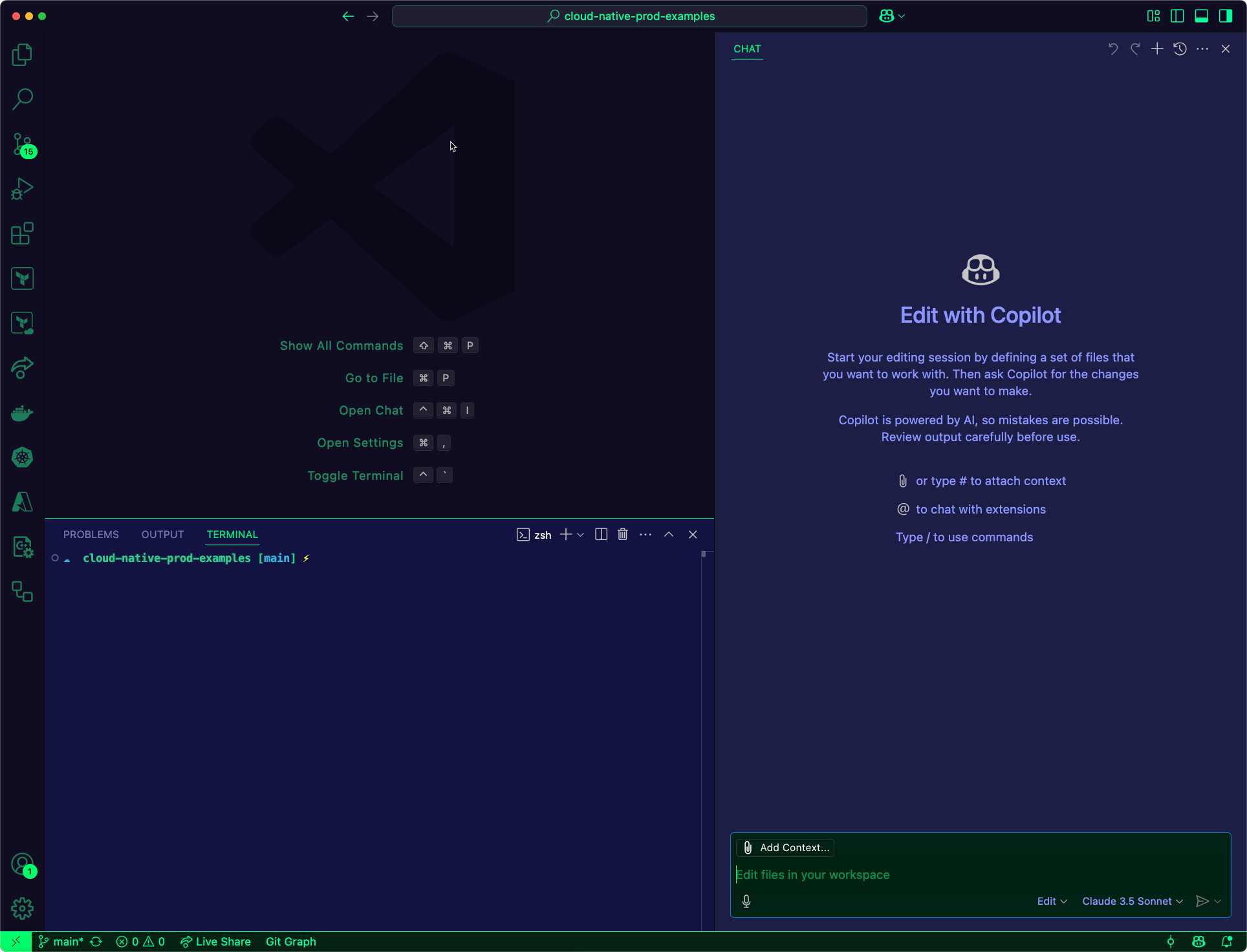The image size is (1247, 952).
Task: Open the Azure view in activity bar
Action: click(x=23, y=503)
